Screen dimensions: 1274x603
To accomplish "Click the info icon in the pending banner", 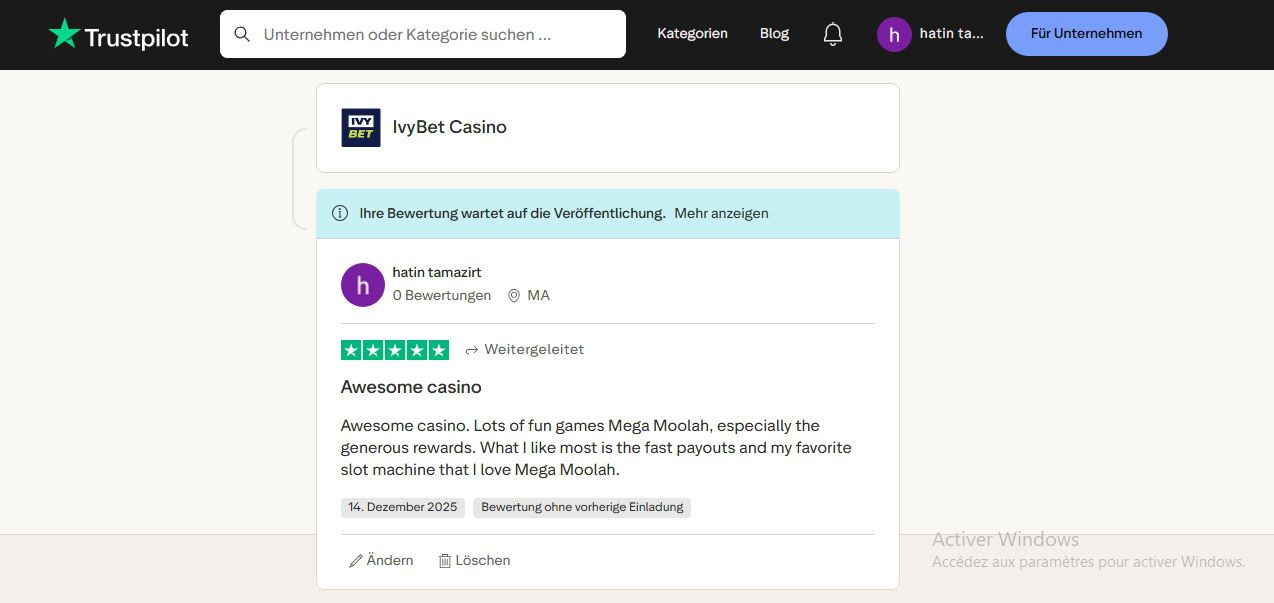I will (340, 213).
